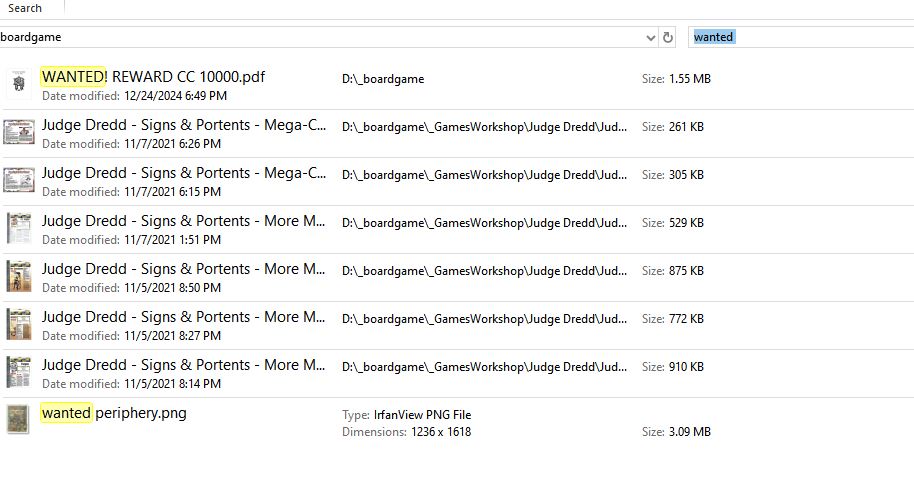Click the folder path beside 261 KB
914x500 pixels.
click(x=484, y=127)
